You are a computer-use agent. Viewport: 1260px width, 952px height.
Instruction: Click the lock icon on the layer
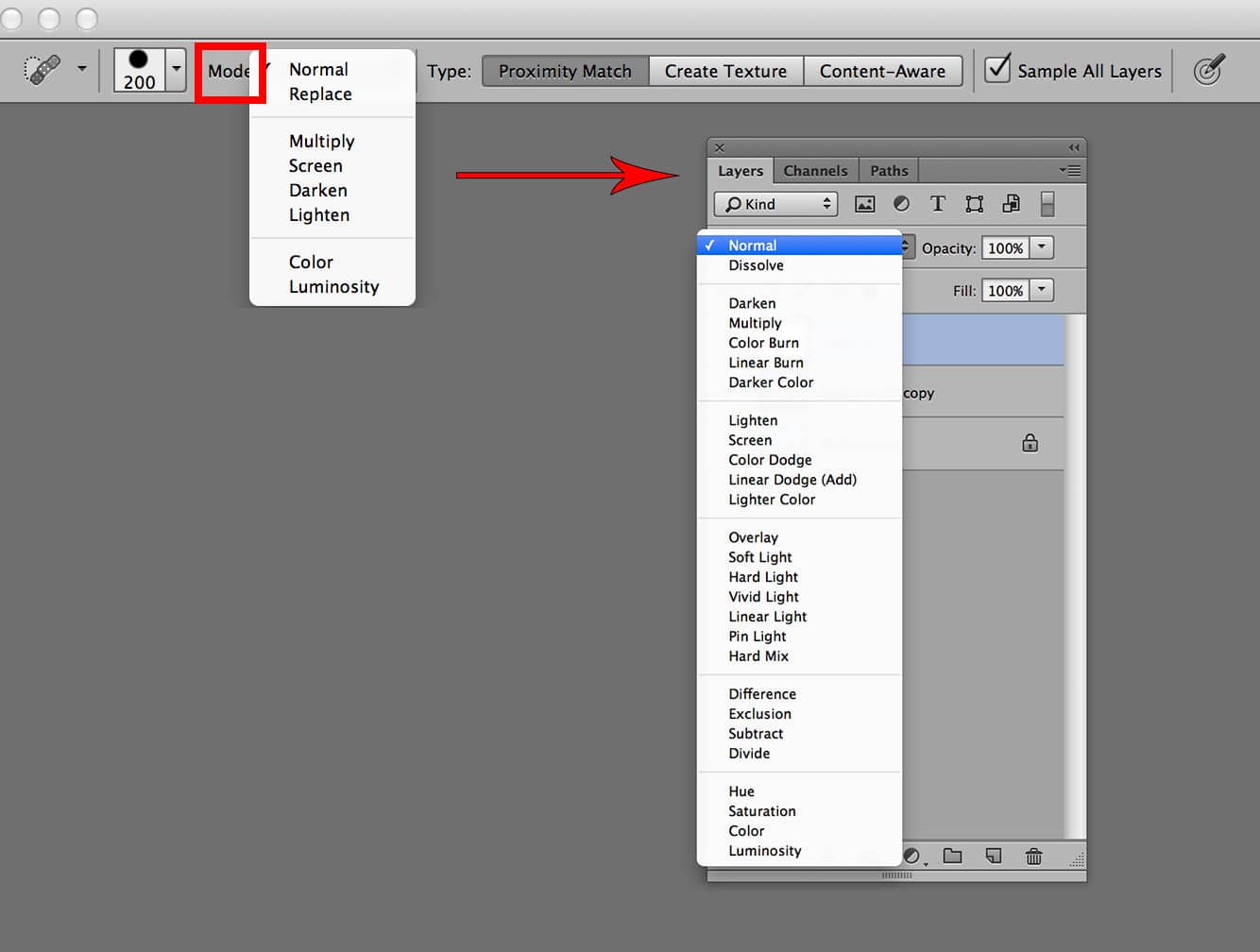pos(1030,443)
